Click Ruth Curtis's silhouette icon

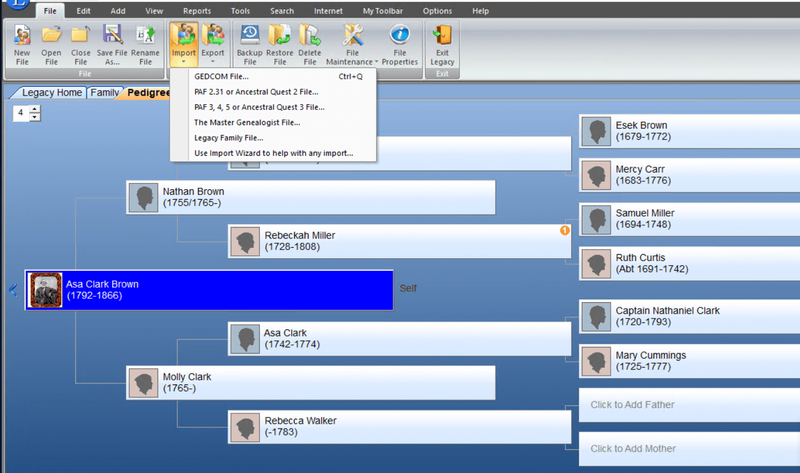pos(596,264)
